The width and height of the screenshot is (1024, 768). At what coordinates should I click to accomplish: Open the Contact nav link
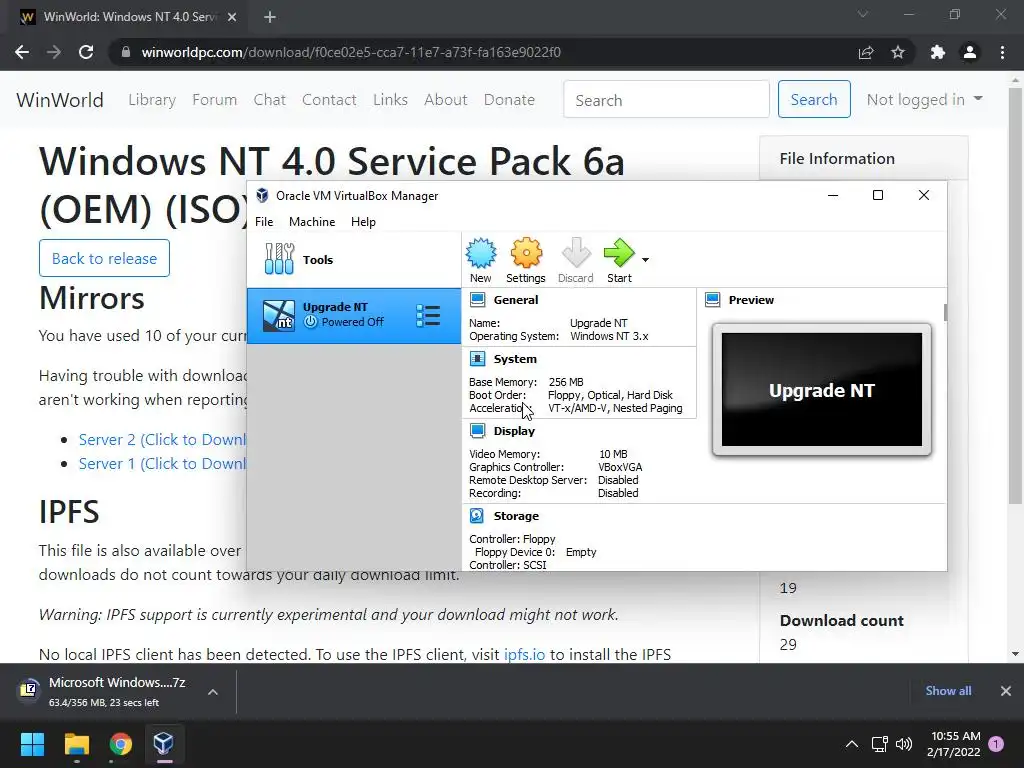(329, 100)
